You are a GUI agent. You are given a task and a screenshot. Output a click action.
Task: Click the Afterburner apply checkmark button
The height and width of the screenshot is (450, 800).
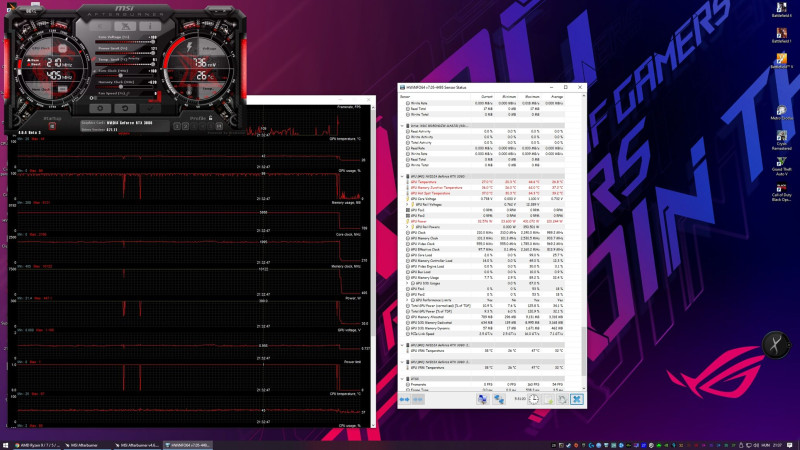click(x=150, y=108)
